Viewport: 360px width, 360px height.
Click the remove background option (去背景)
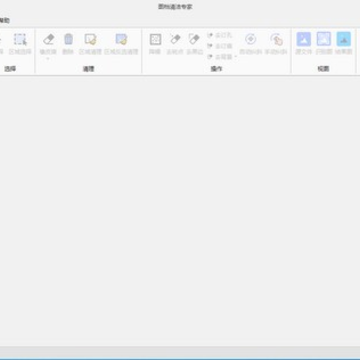(x=220, y=57)
